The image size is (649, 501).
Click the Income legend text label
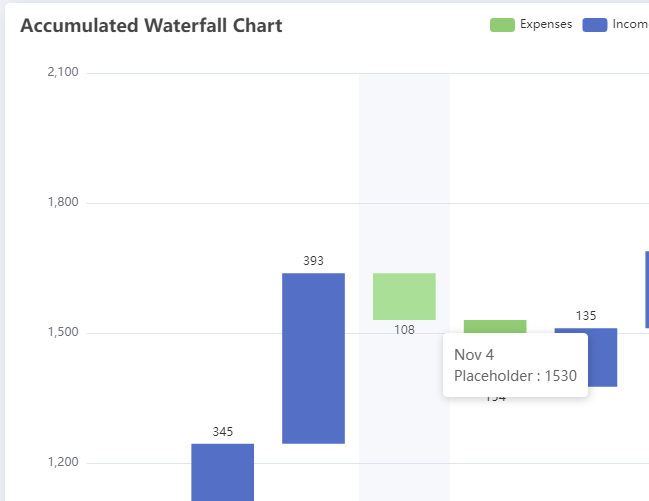point(630,25)
